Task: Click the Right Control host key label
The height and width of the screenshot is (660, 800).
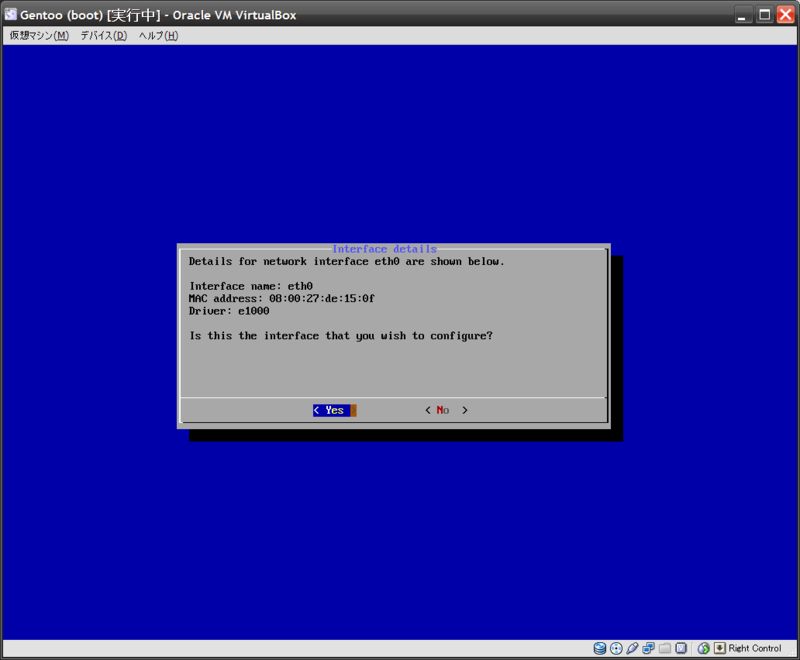Action: (755, 648)
